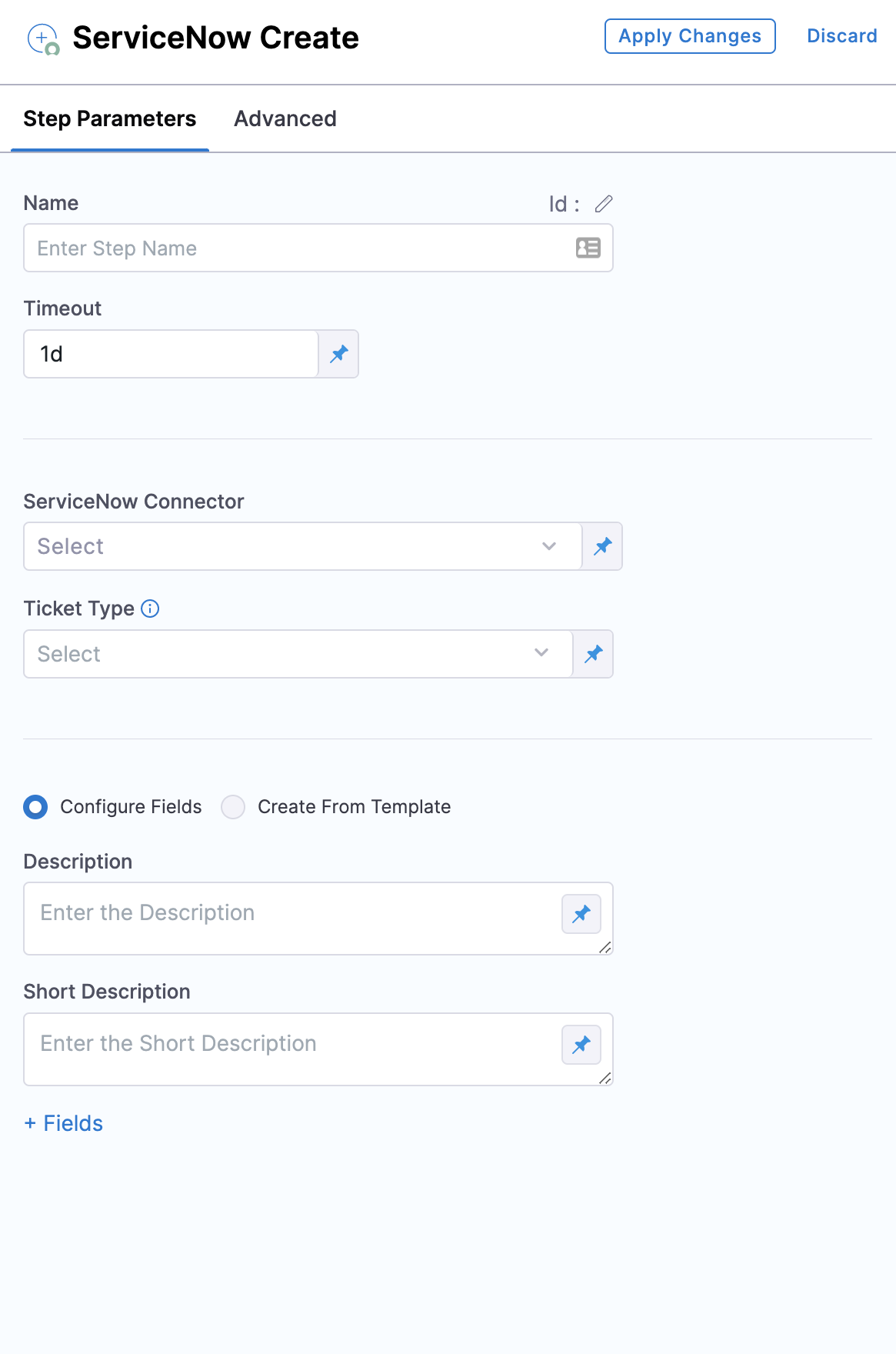The height and width of the screenshot is (1354, 896).
Task: Select the Create From Template option
Action: (x=233, y=807)
